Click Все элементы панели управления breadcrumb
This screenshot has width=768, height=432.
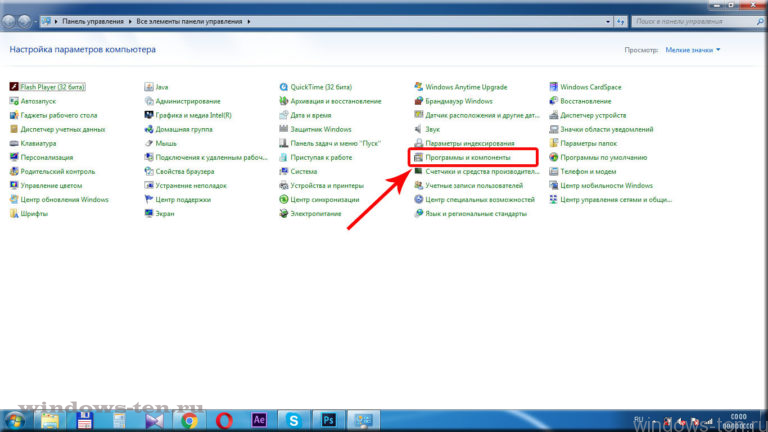[189, 22]
